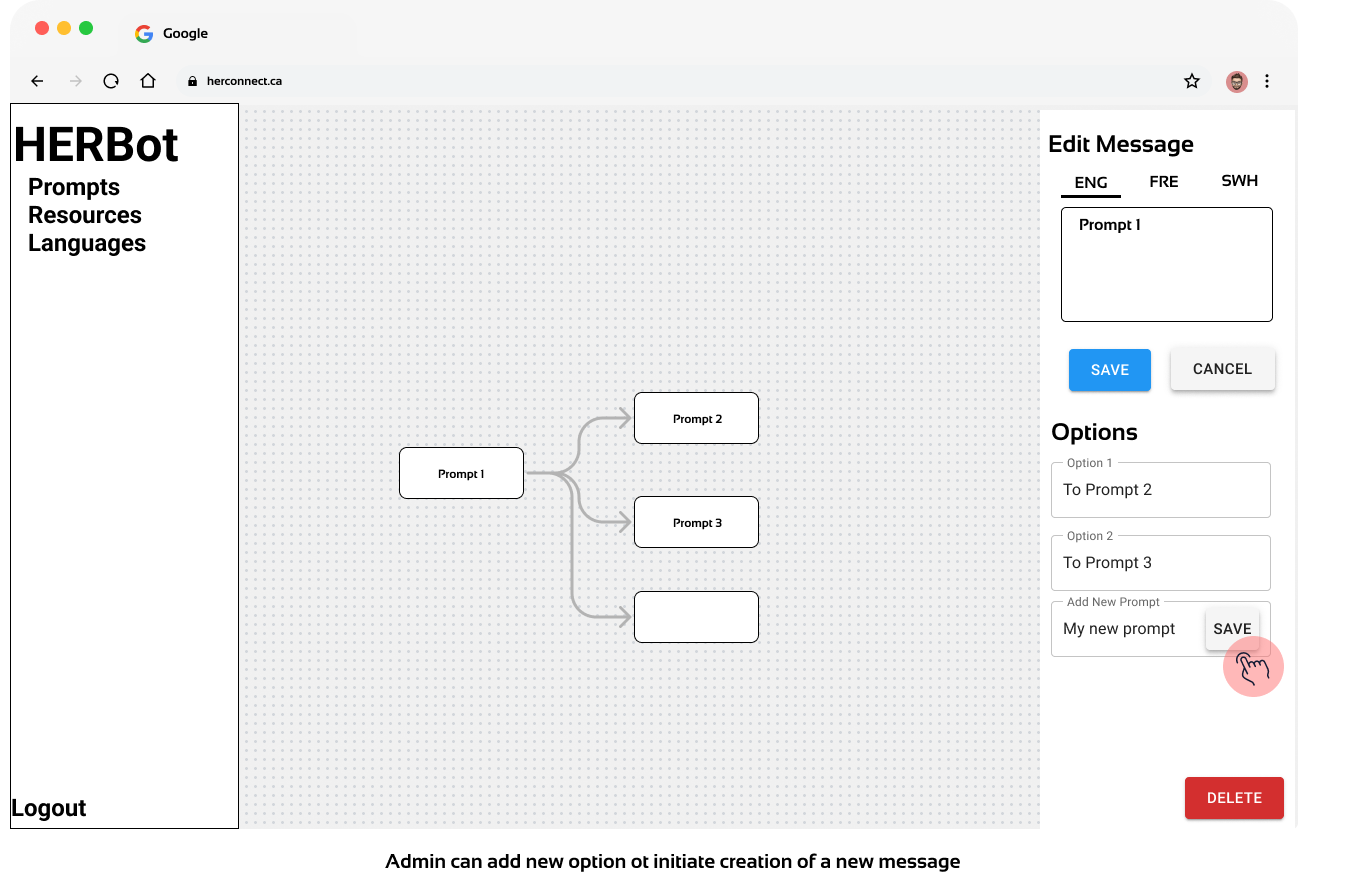Bookmark page with the star icon

(x=1191, y=81)
